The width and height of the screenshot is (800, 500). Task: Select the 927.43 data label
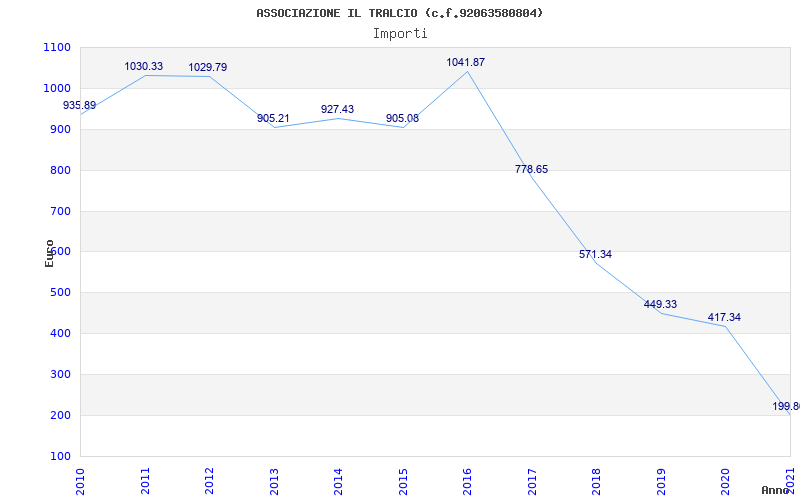pos(337,109)
